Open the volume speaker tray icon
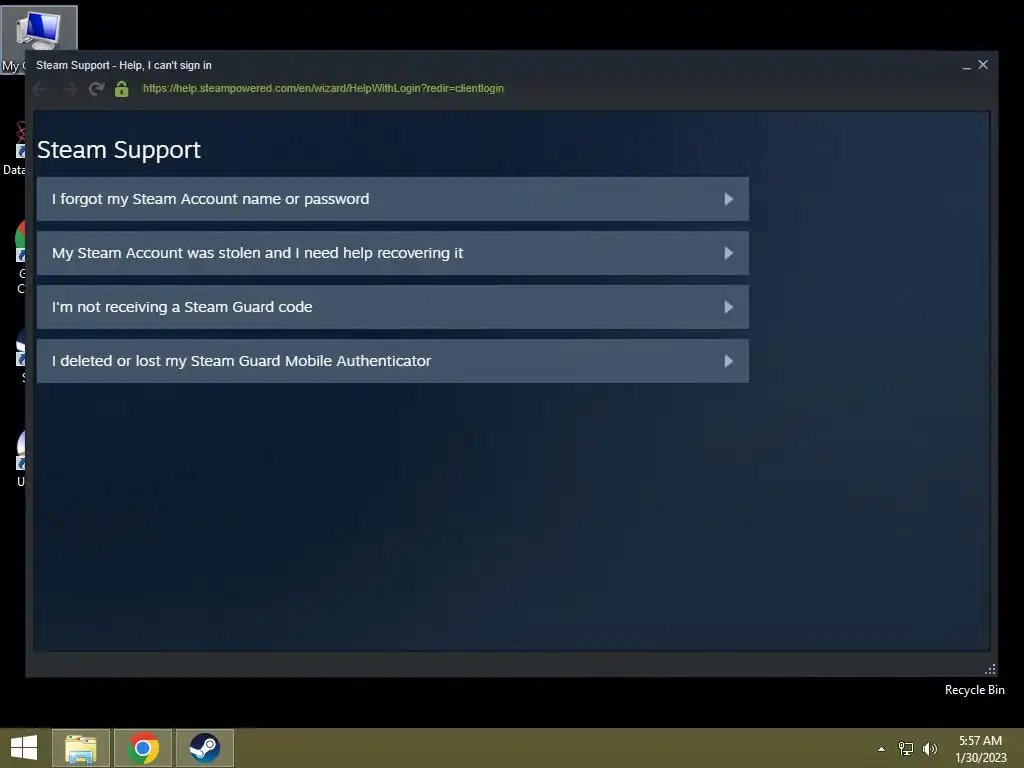 coord(929,749)
